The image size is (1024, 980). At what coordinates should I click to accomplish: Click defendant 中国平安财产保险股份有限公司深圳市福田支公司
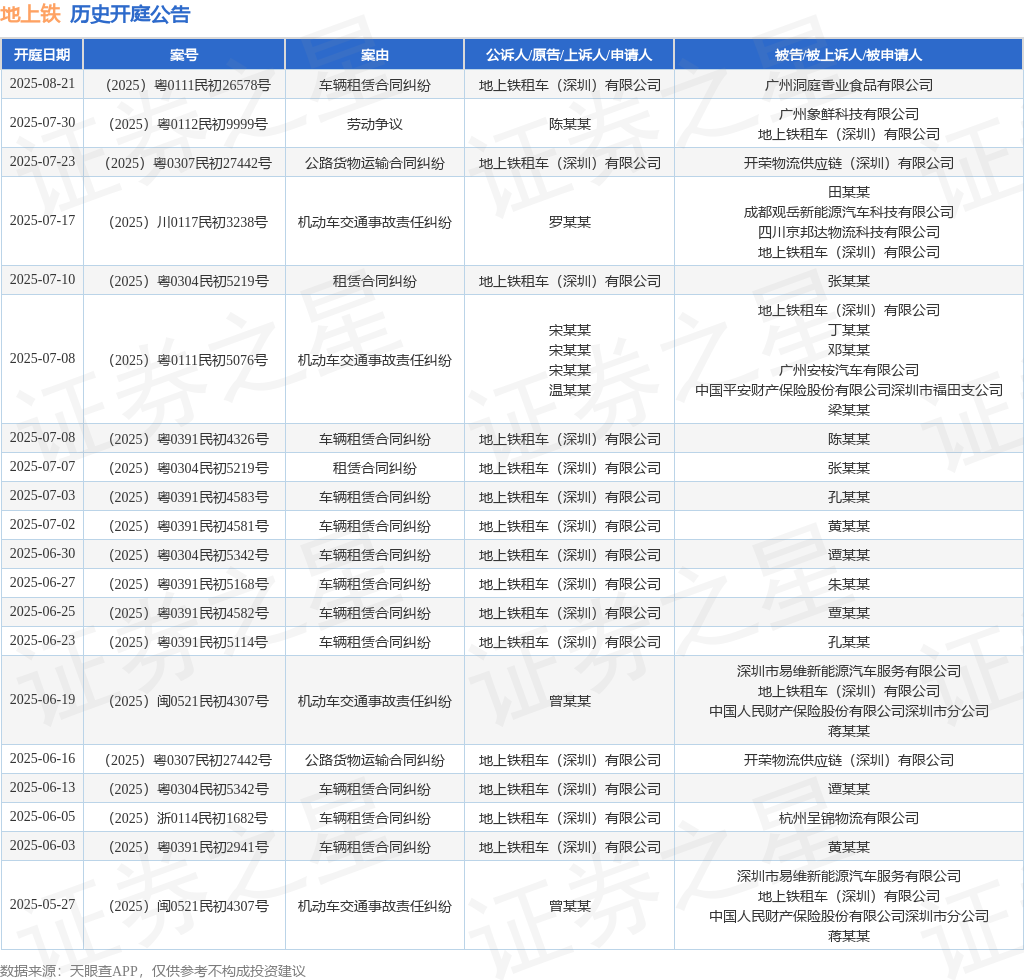849,390
